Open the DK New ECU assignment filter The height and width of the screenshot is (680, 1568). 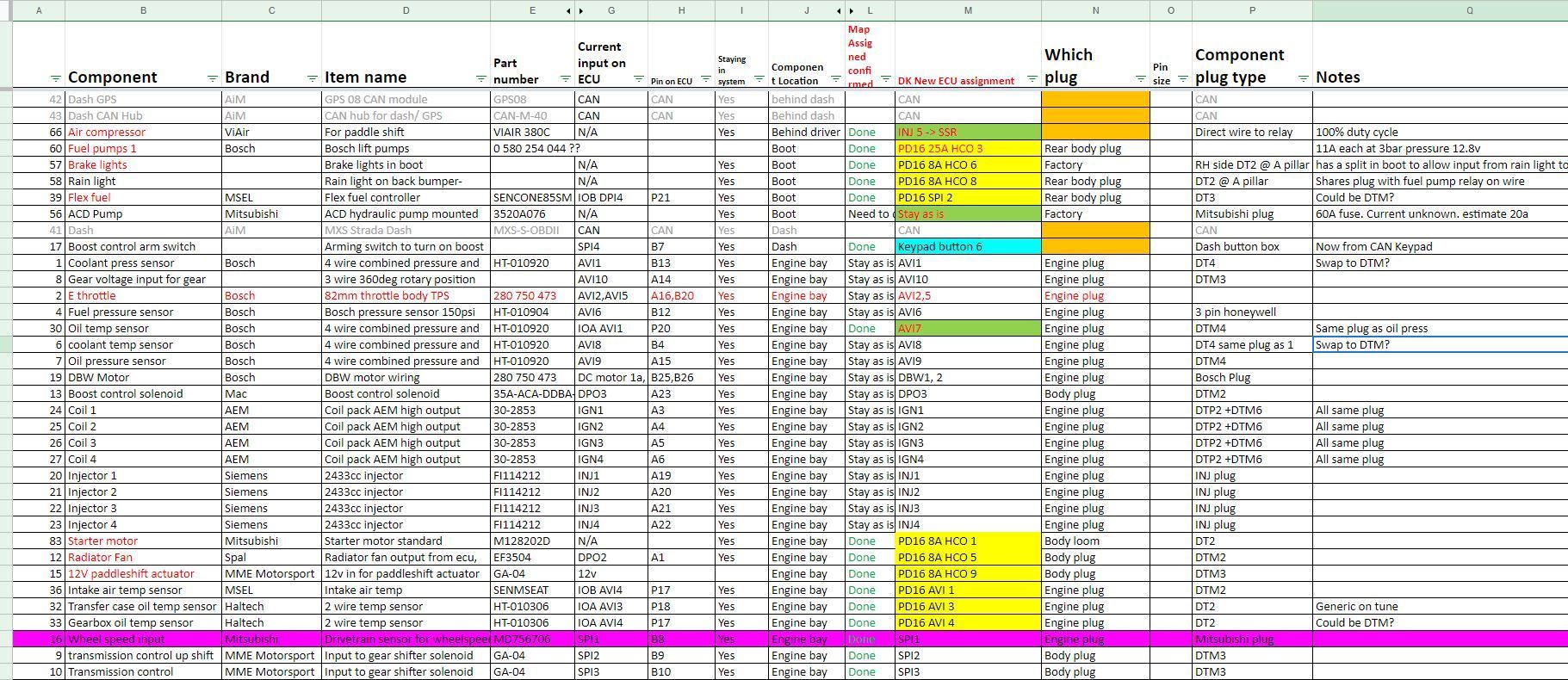pos(1032,78)
